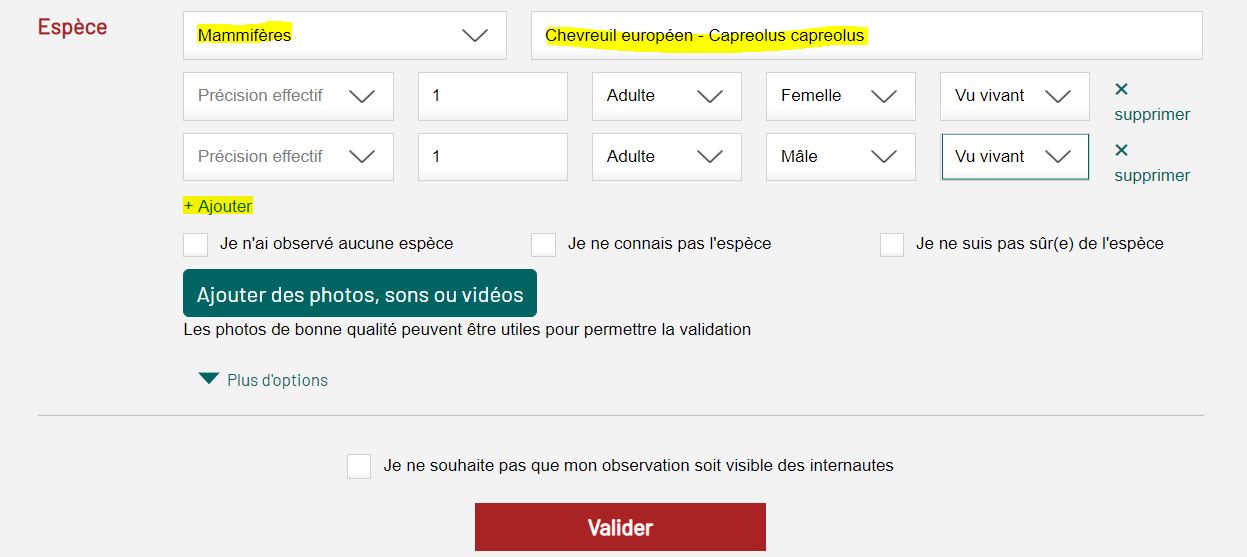
Task: Click the count field in Femelle row
Action: (x=492, y=96)
